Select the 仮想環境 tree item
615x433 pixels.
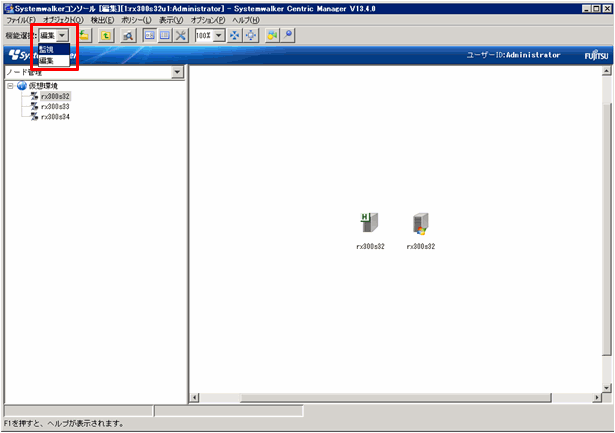(43, 86)
